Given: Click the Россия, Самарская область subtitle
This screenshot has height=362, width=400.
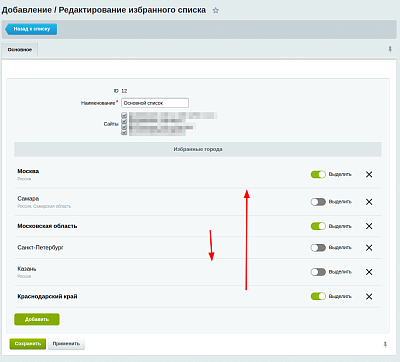Looking at the screenshot, I should click(44, 206).
